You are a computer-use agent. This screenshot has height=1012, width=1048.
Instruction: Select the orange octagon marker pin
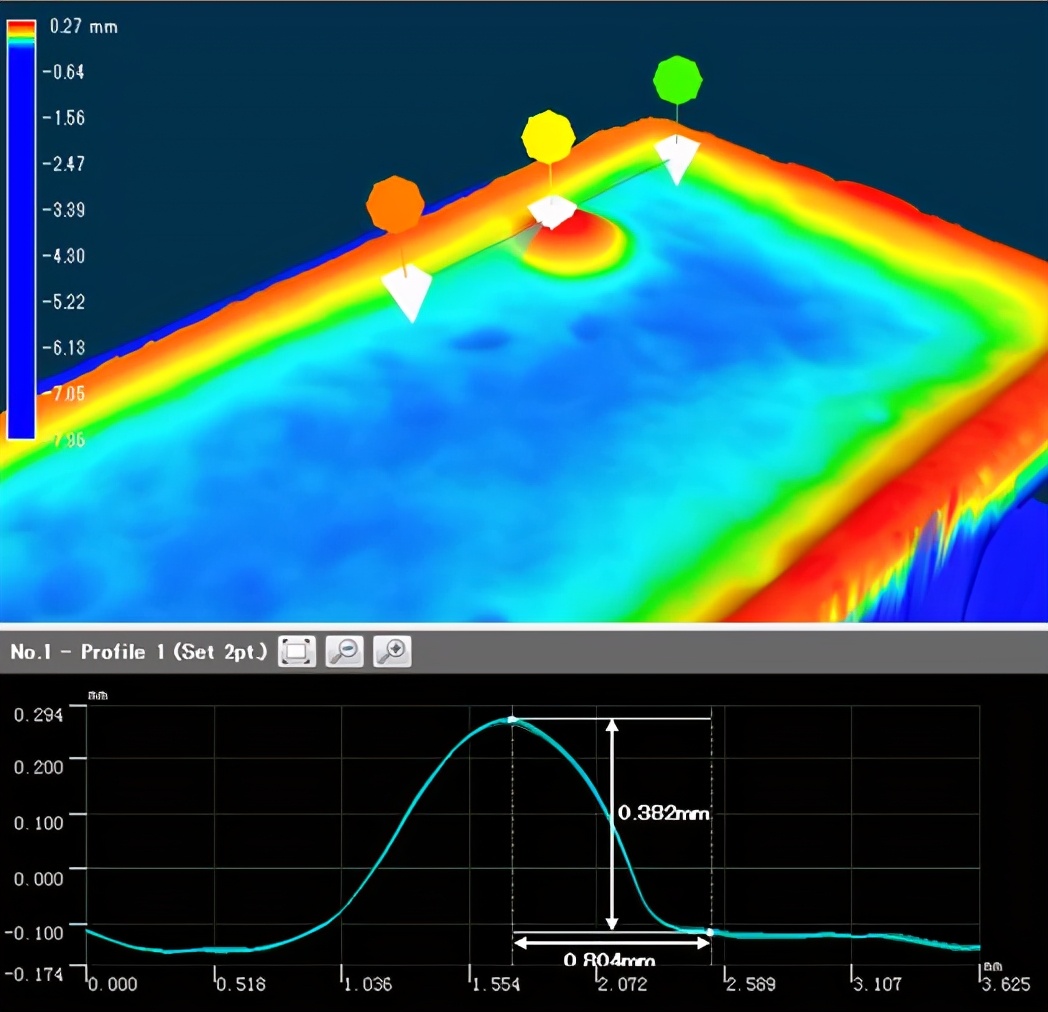395,205
